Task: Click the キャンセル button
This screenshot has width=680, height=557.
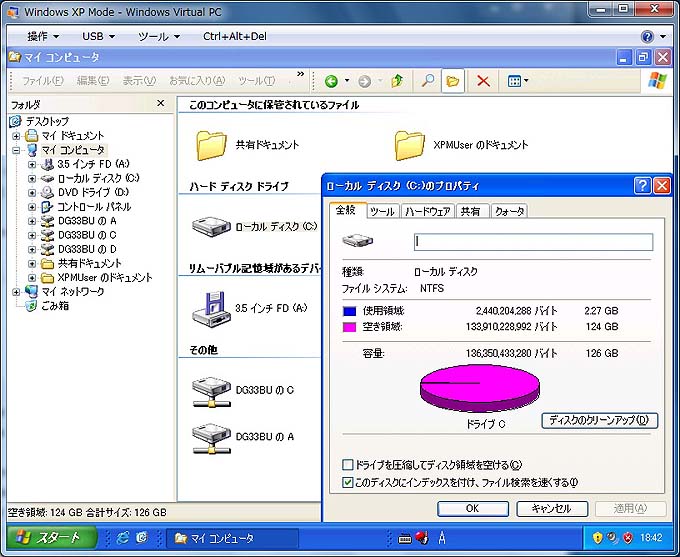Action: 551,508
